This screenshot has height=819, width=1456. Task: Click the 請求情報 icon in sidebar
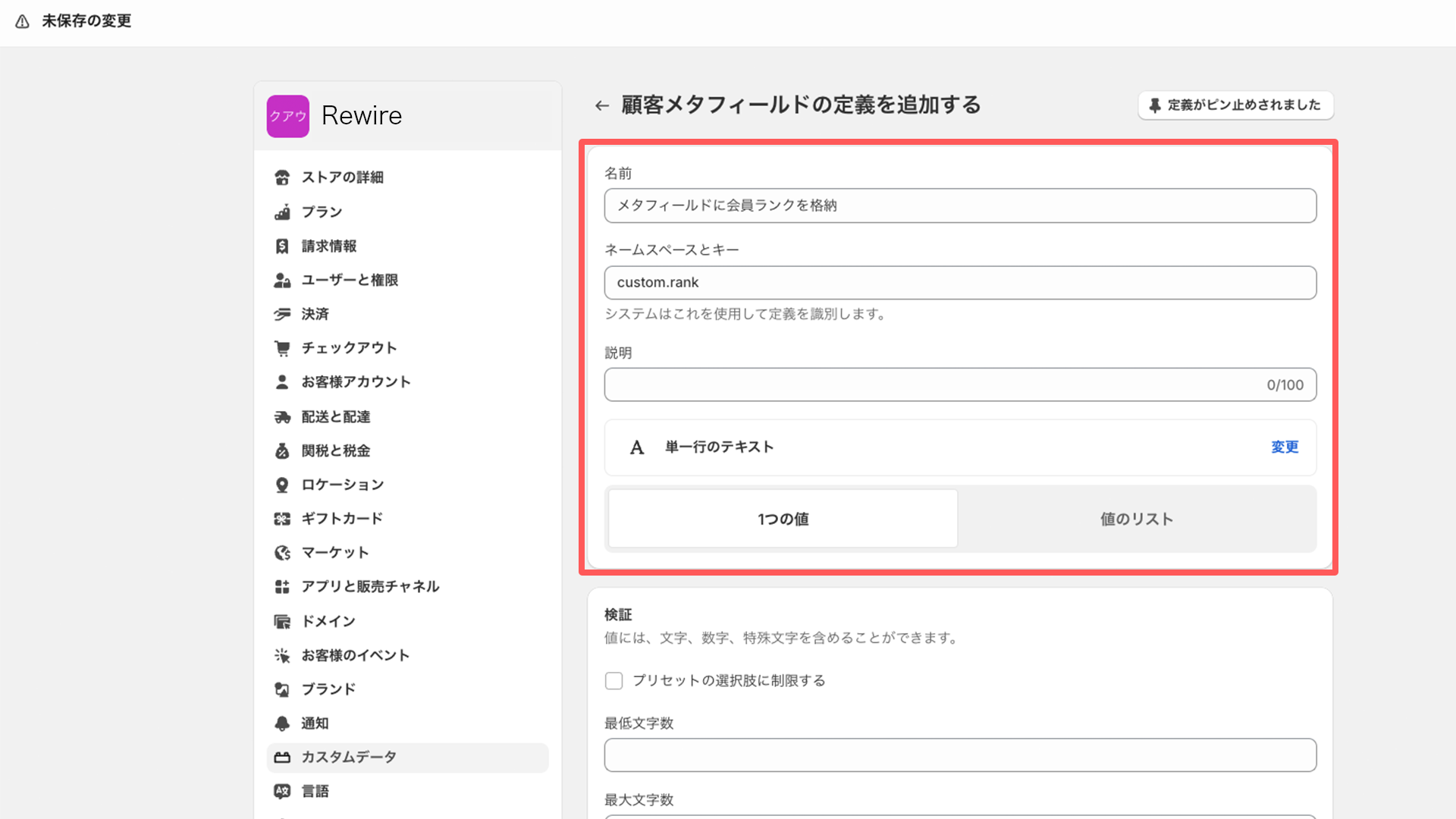point(283,245)
